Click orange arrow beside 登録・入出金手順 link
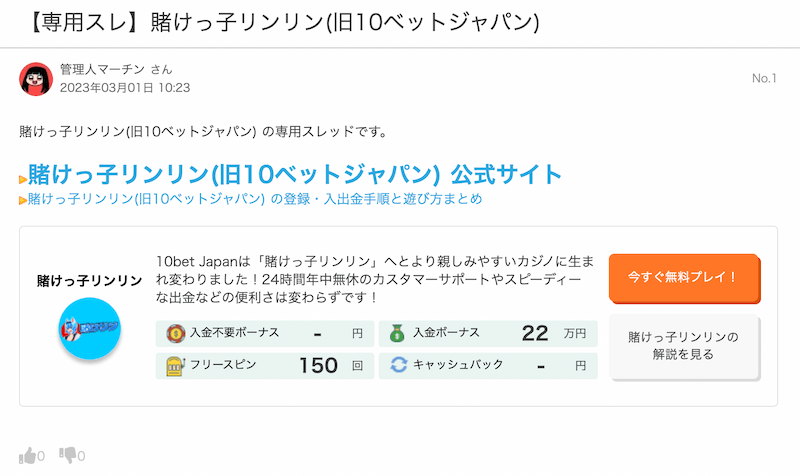The width and height of the screenshot is (800, 476). tap(23, 200)
